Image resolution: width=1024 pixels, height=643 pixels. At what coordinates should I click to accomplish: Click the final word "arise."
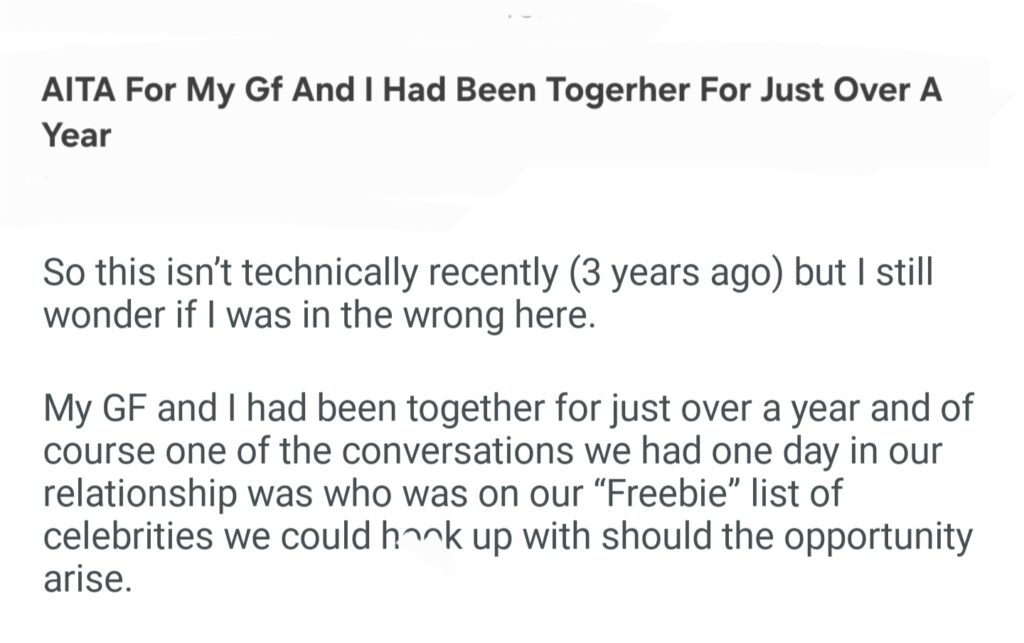pyautogui.click(x=87, y=579)
